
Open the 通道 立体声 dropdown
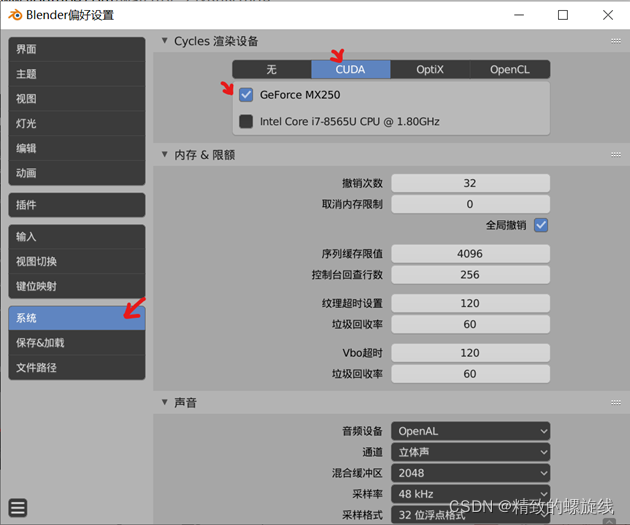tap(470, 452)
